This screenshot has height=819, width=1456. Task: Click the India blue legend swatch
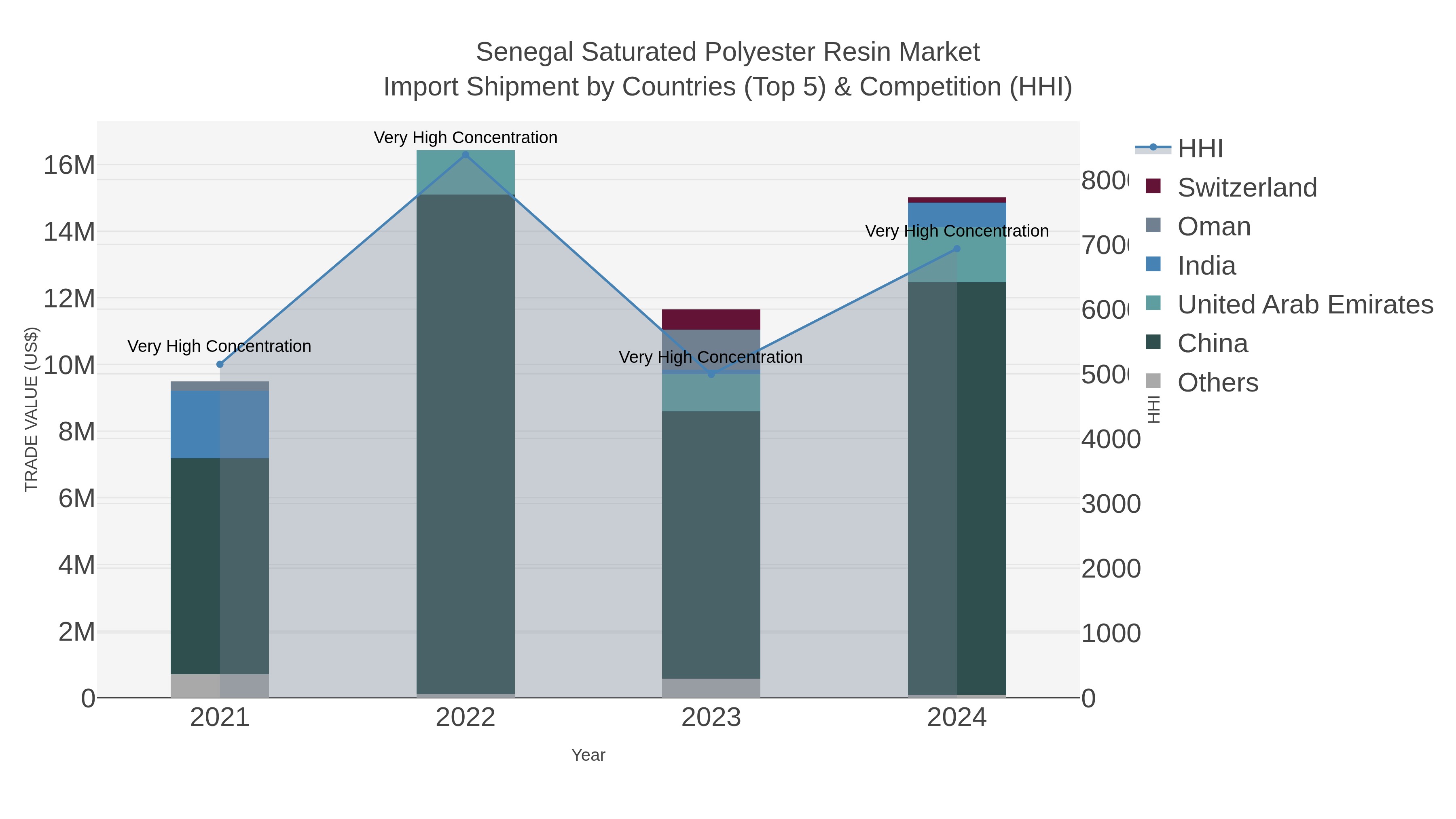point(1153,264)
